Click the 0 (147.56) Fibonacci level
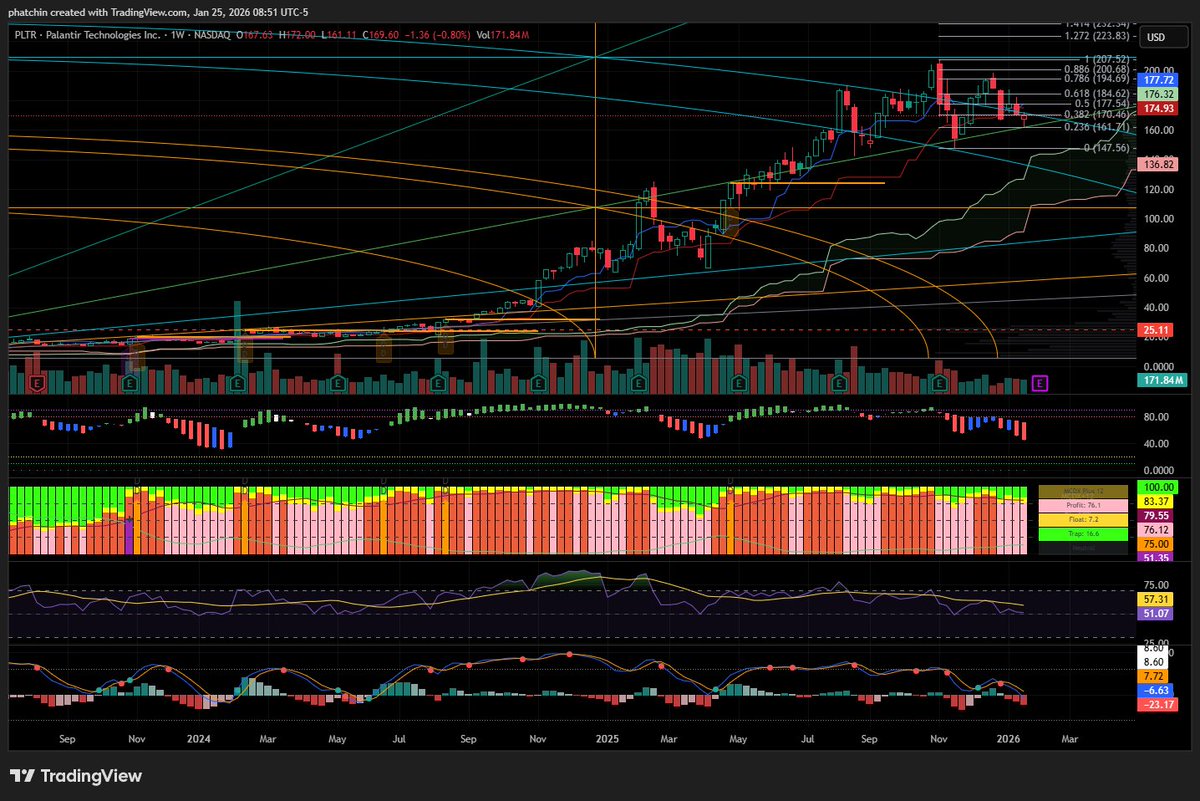This screenshot has width=1200, height=801. [x=1107, y=148]
